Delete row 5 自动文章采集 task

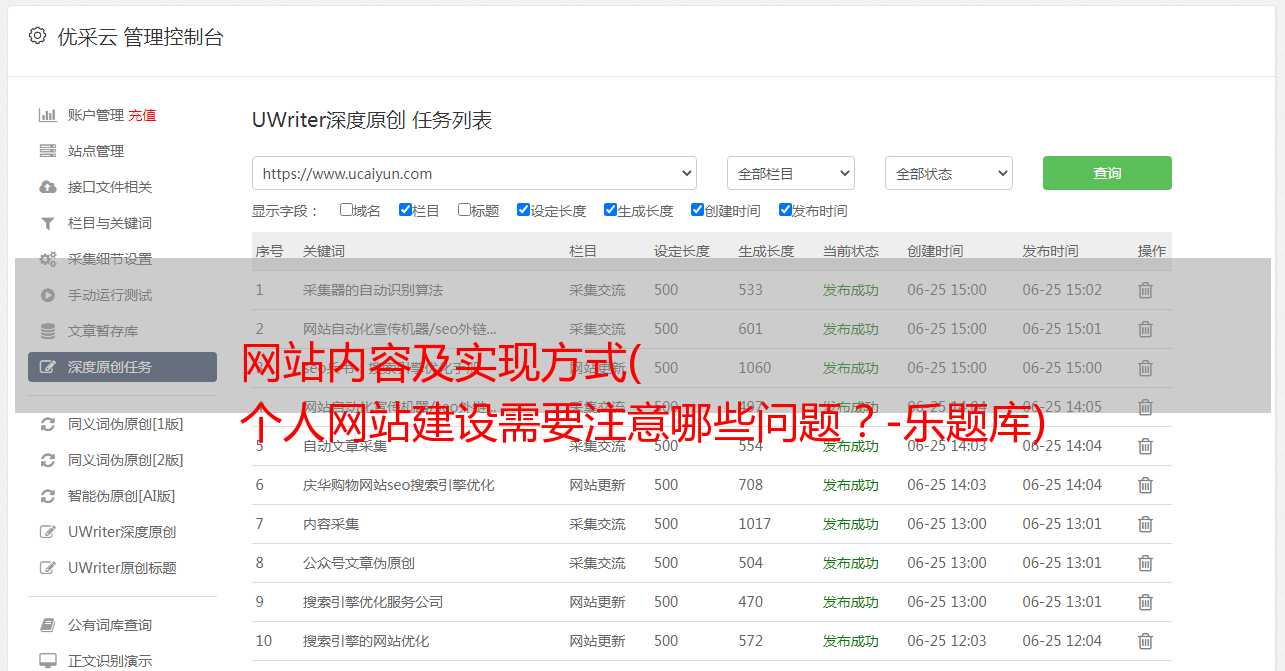1146,446
